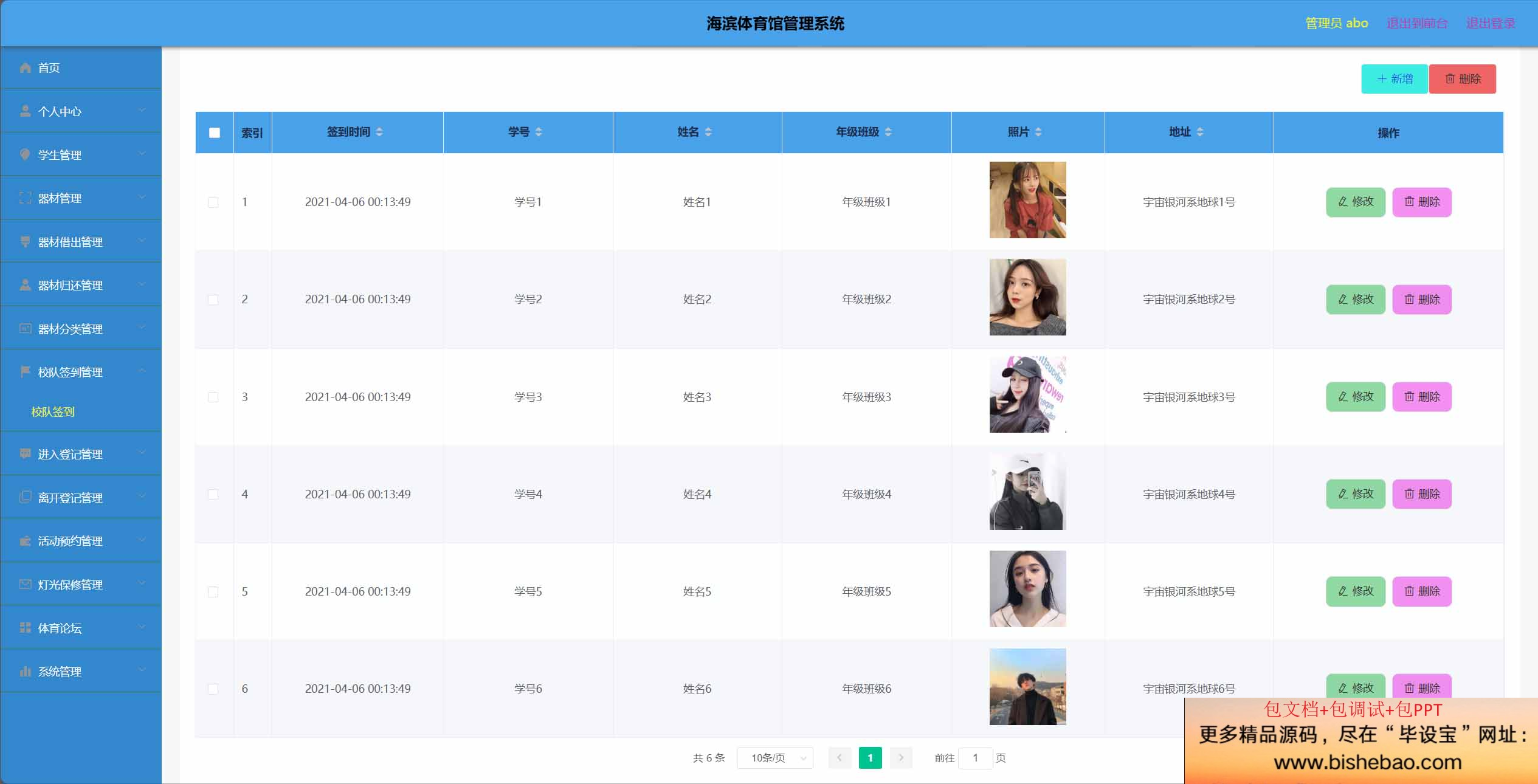Expand 进入登记管理 using its chevron
1538x784 pixels.
point(142,453)
